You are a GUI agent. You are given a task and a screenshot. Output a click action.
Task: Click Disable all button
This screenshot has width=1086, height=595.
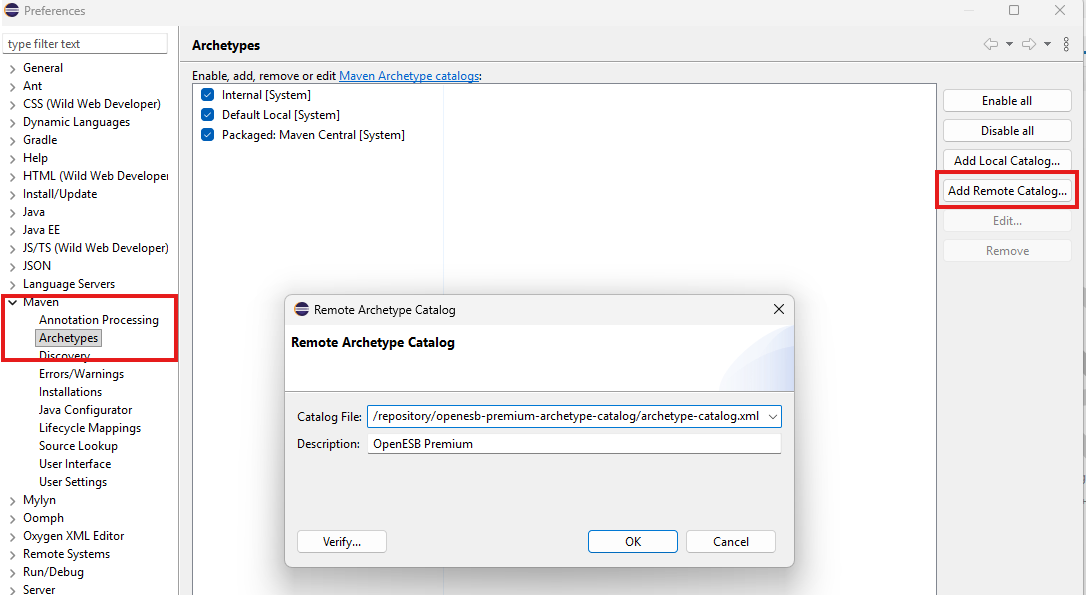(x=1007, y=130)
